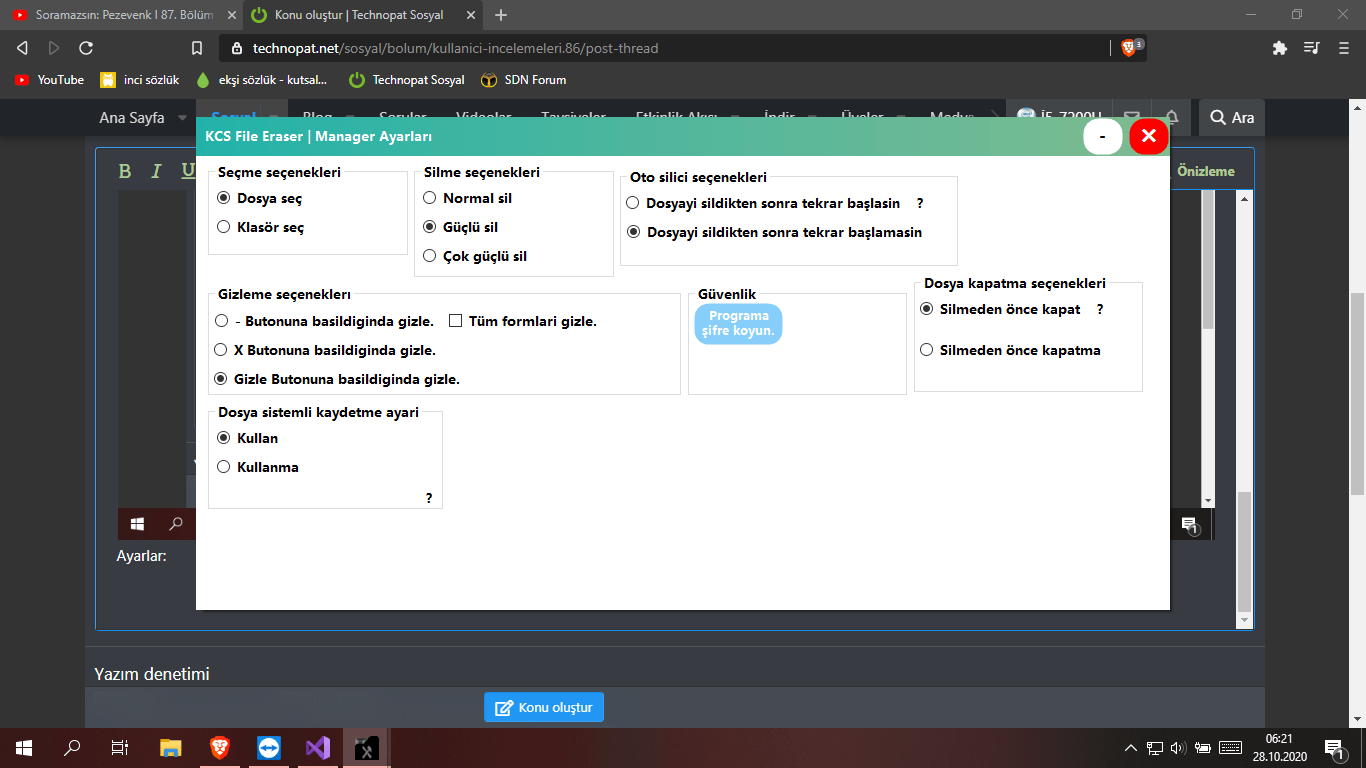Open TeamViewer from the taskbar

pyautogui.click(x=269, y=748)
